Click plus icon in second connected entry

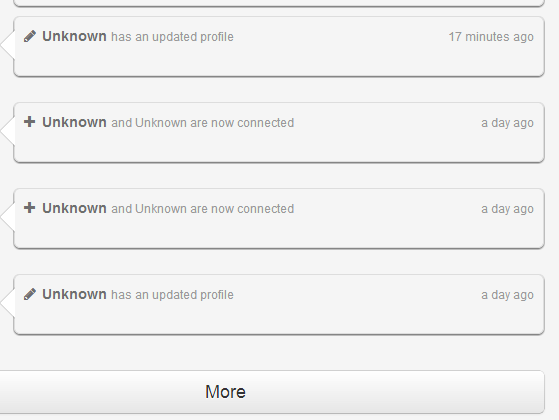pyautogui.click(x=30, y=208)
